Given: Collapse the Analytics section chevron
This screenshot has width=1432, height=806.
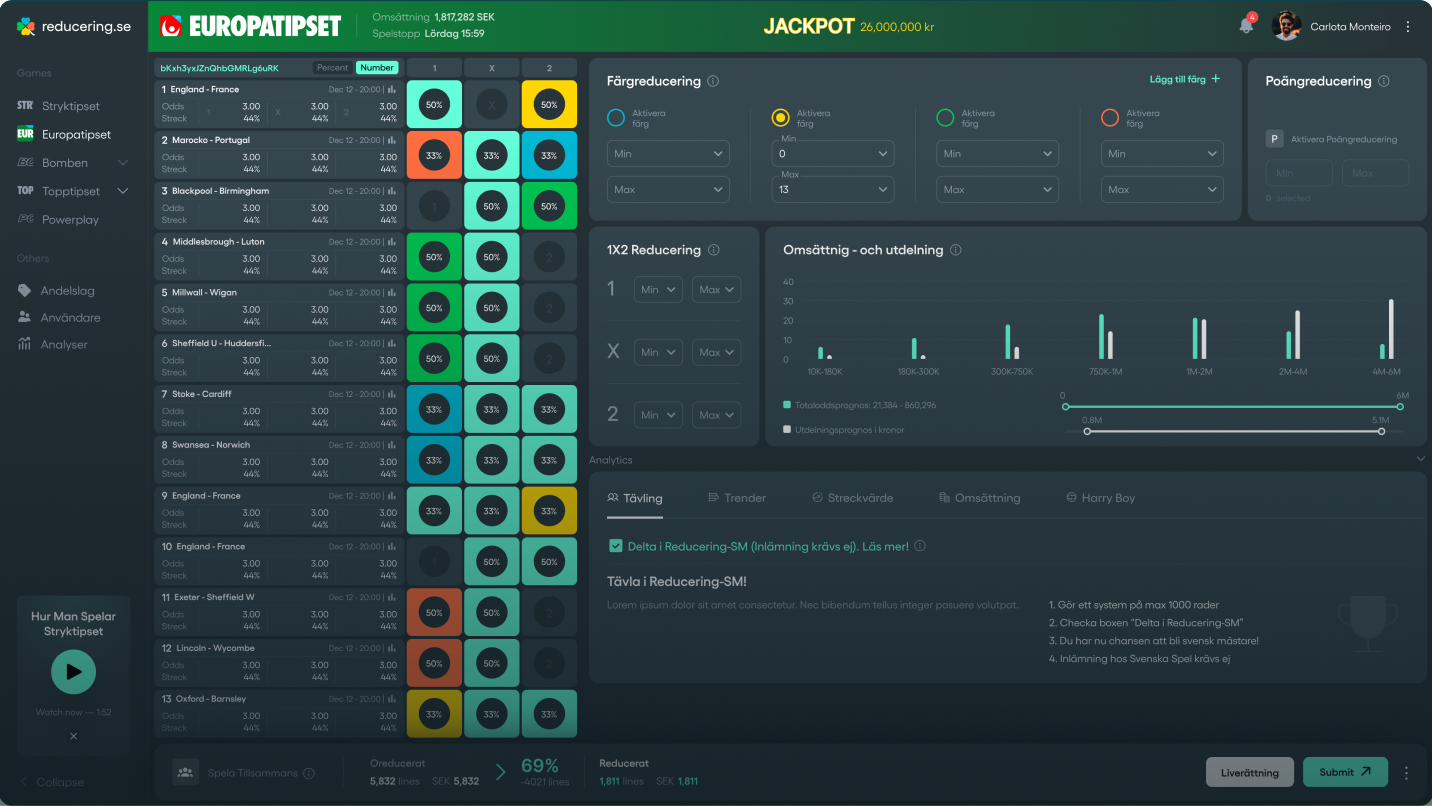Looking at the screenshot, I should click(1420, 459).
